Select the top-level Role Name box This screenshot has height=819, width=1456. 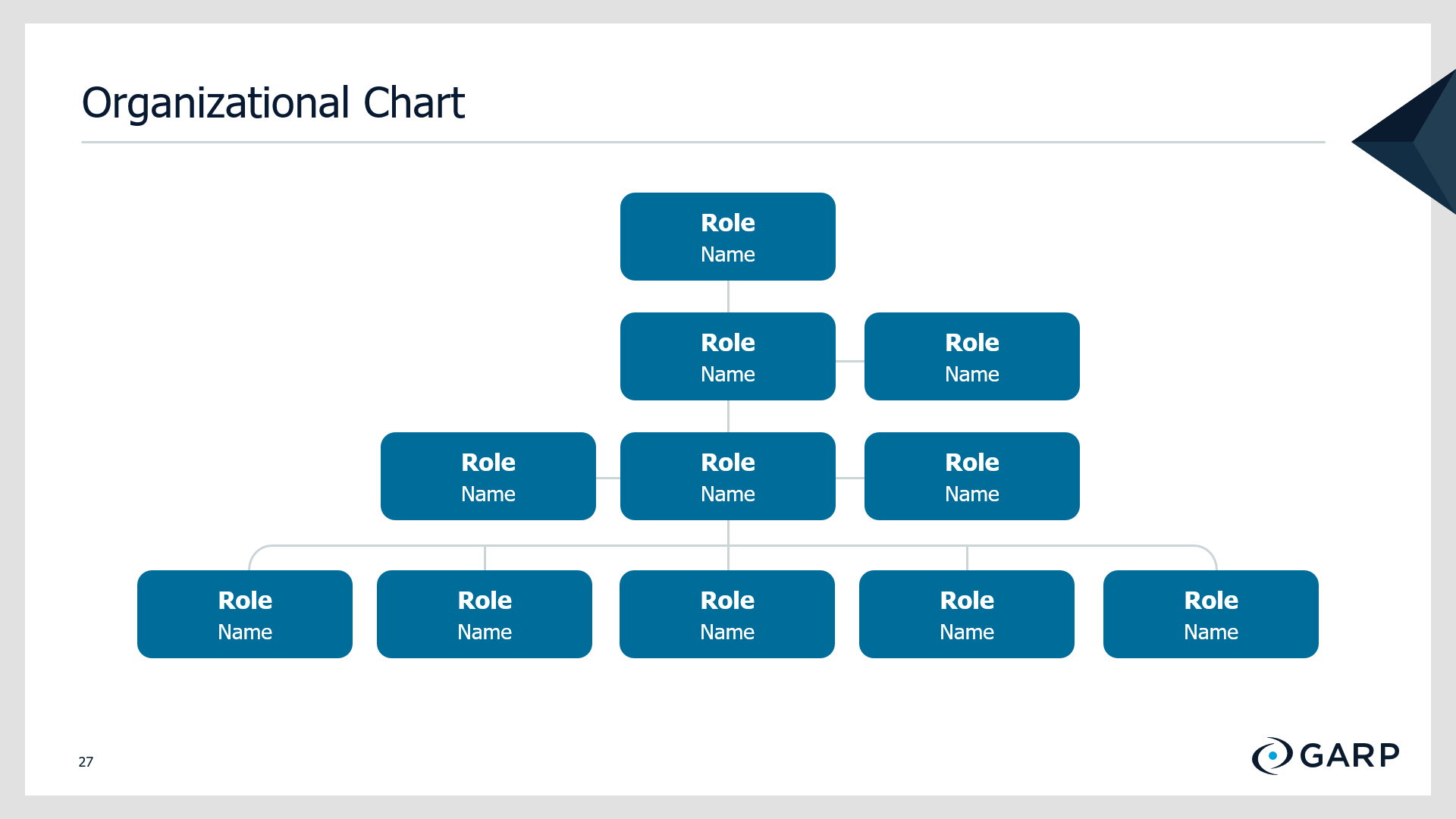[x=728, y=237]
